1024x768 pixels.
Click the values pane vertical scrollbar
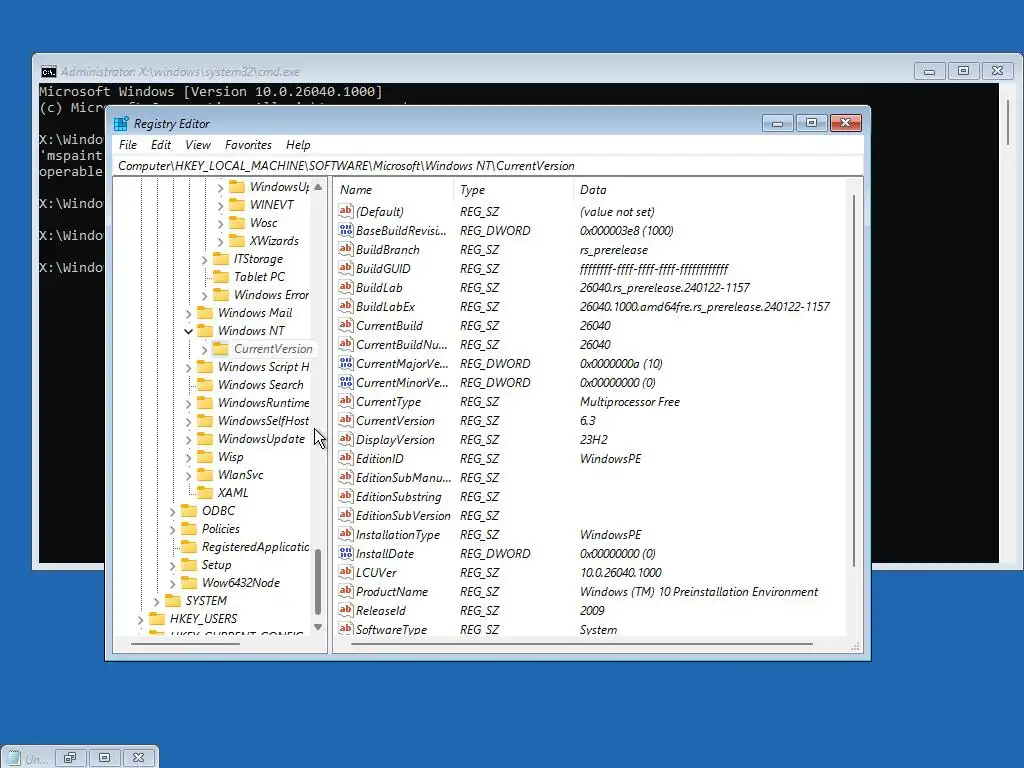tap(854, 379)
